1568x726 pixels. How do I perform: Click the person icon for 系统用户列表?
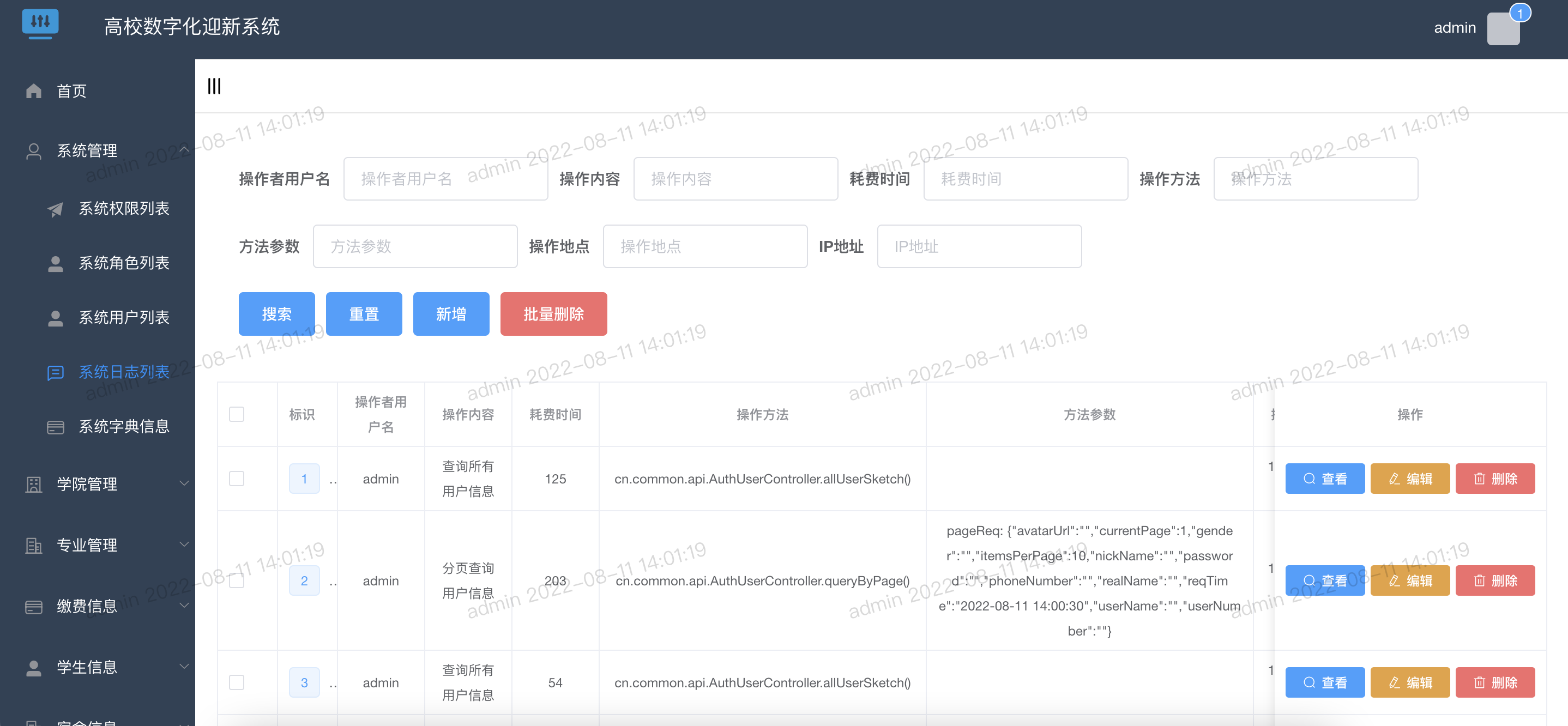56,318
